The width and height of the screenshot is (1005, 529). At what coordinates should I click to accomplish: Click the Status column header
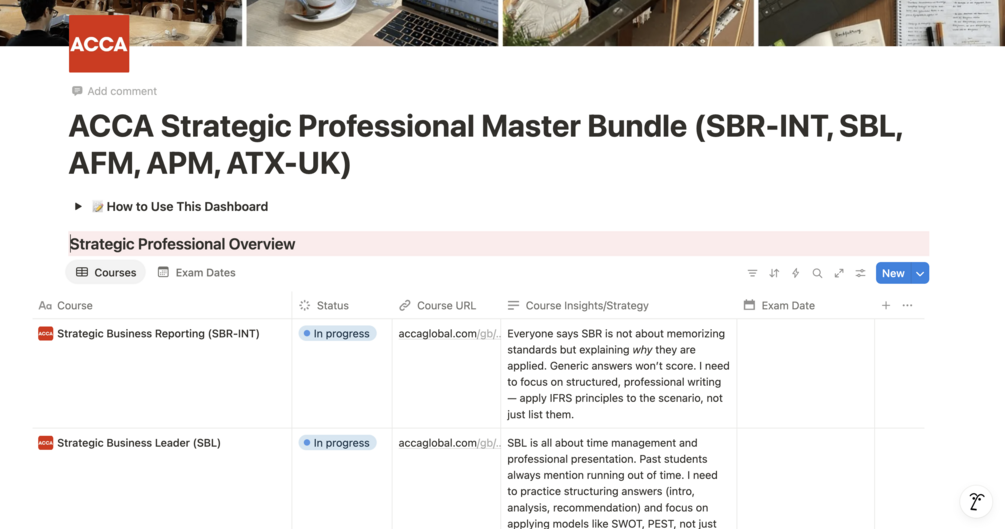point(342,306)
